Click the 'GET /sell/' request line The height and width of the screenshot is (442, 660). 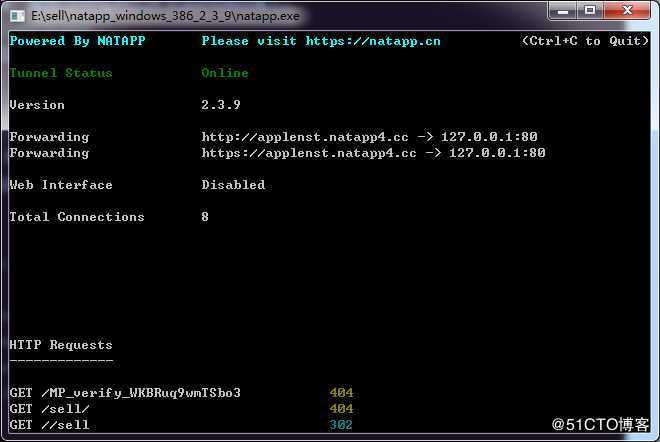pos(49,409)
